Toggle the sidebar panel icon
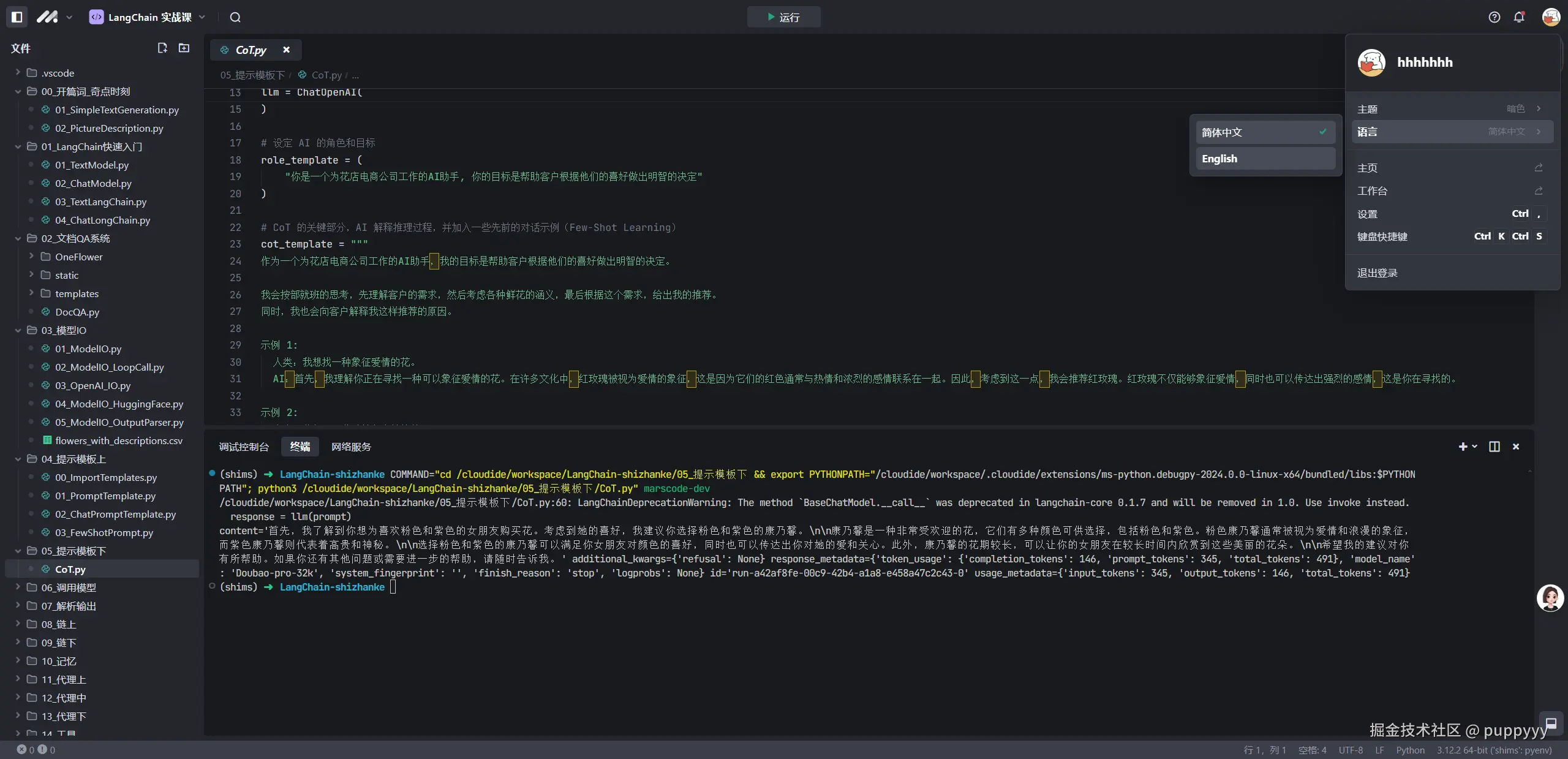This screenshot has width=1568, height=759. point(17,17)
